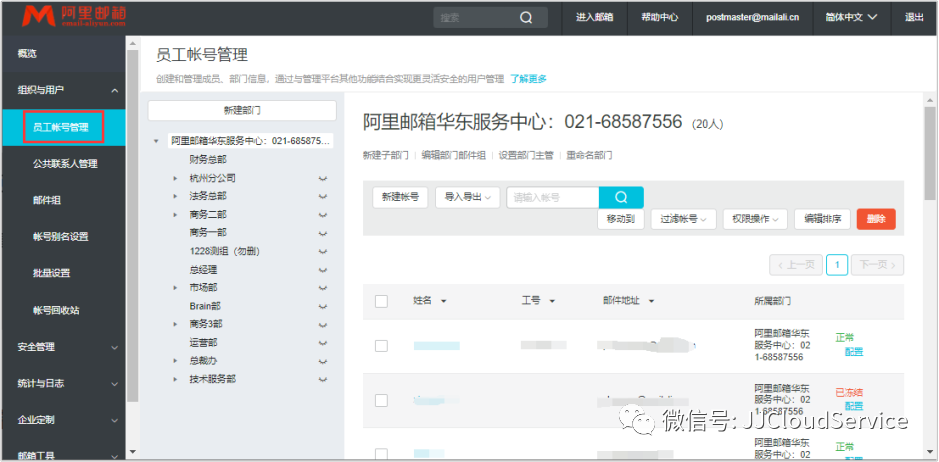This screenshot has width=939, height=462.
Task: Open chevron menu beside 商务一部
Action: coord(324,232)
